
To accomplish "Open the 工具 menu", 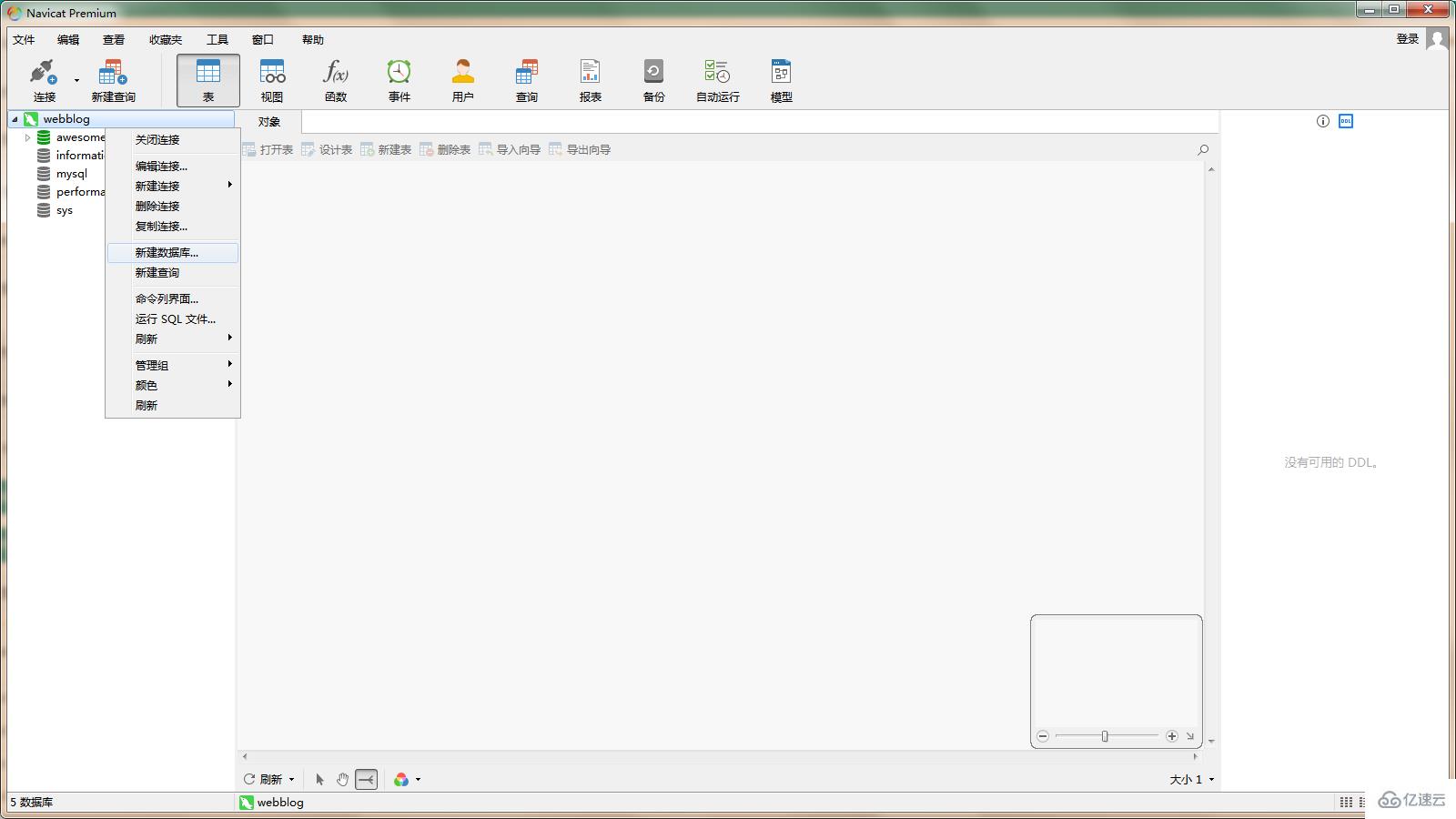I will pyautogui.click(x=217, y=39).
